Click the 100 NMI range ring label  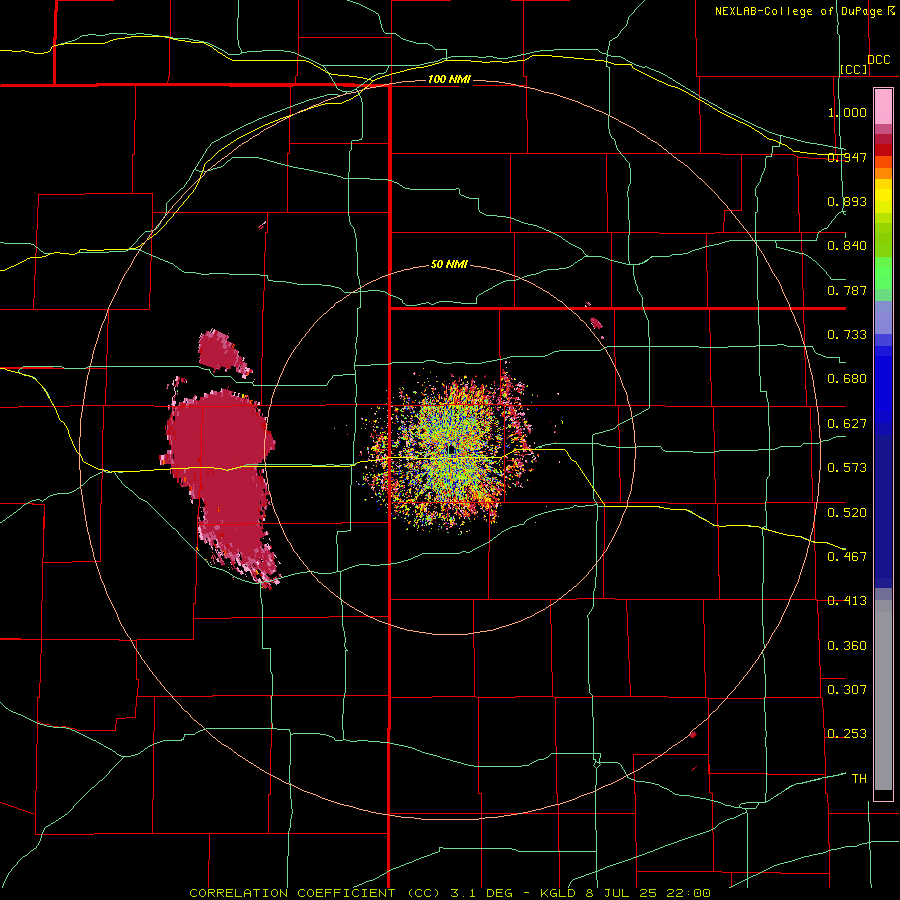click(449, 79)
